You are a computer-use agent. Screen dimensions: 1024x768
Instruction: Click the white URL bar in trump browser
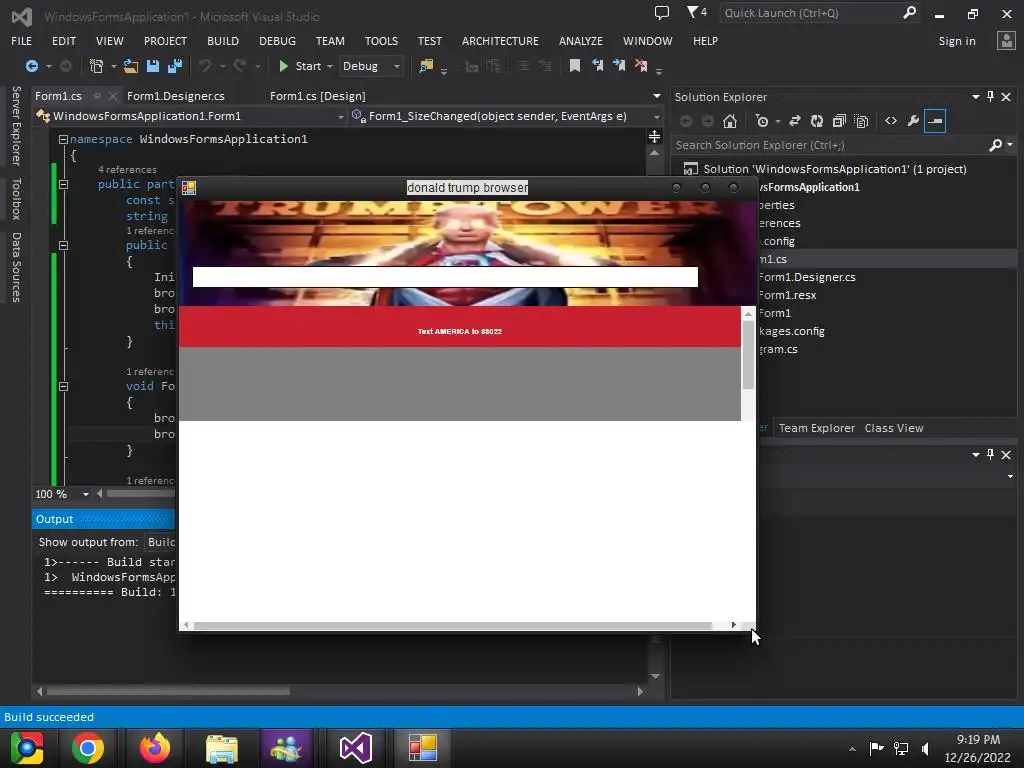tap(445, 277)
